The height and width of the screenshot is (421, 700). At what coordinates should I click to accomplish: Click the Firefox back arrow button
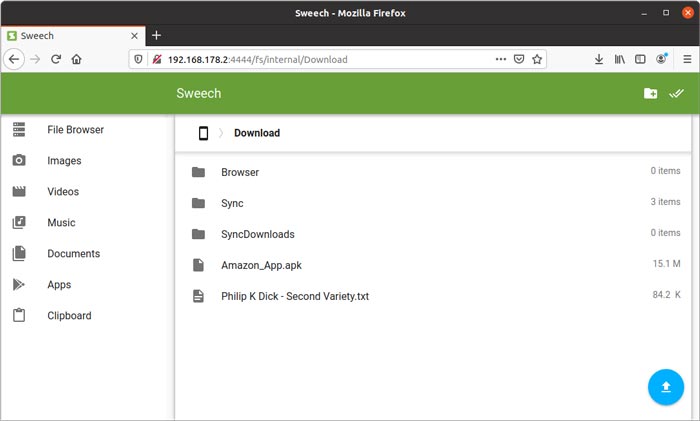pos(14,59)
